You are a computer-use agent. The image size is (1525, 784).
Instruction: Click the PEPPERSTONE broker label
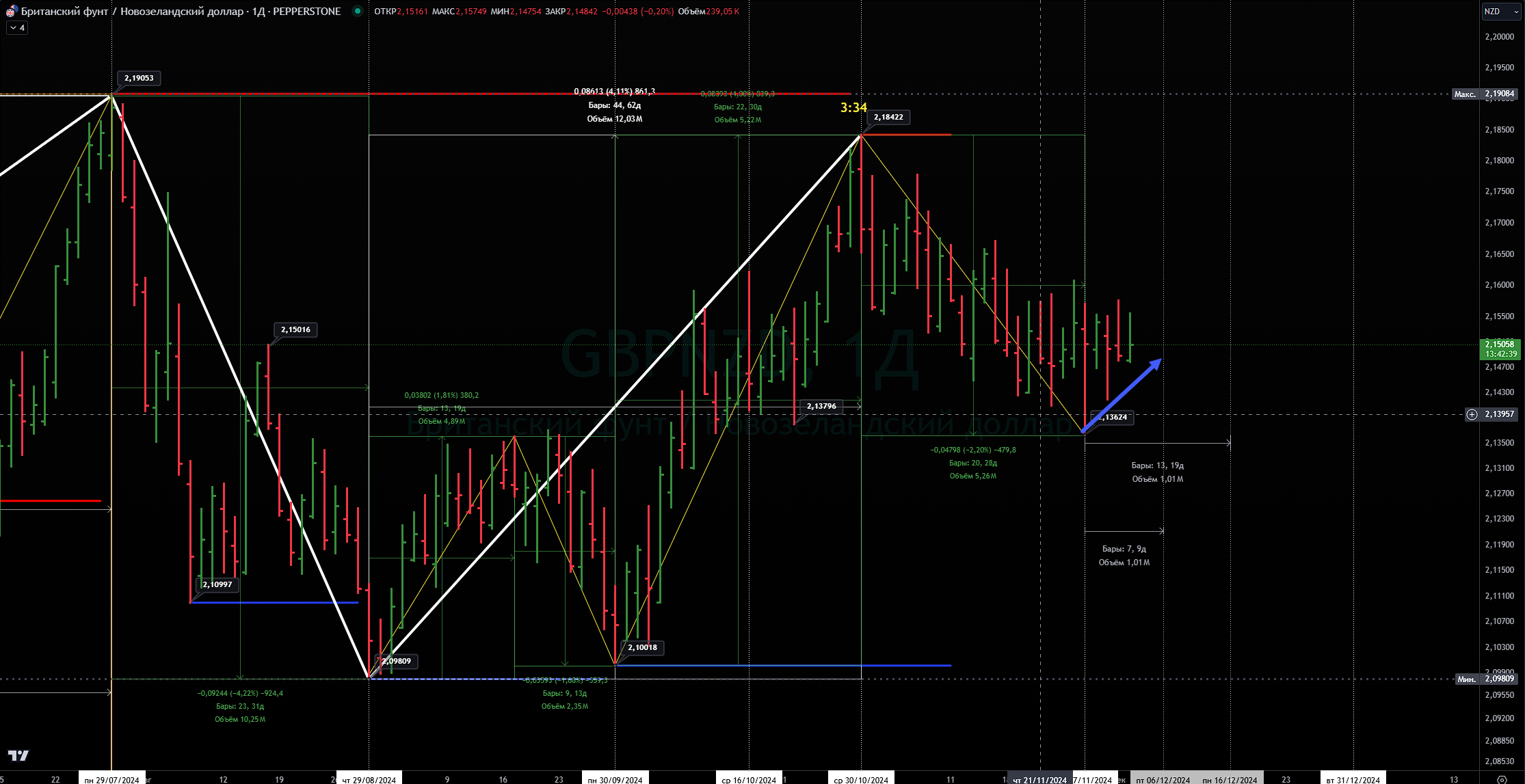click(306, 11)
